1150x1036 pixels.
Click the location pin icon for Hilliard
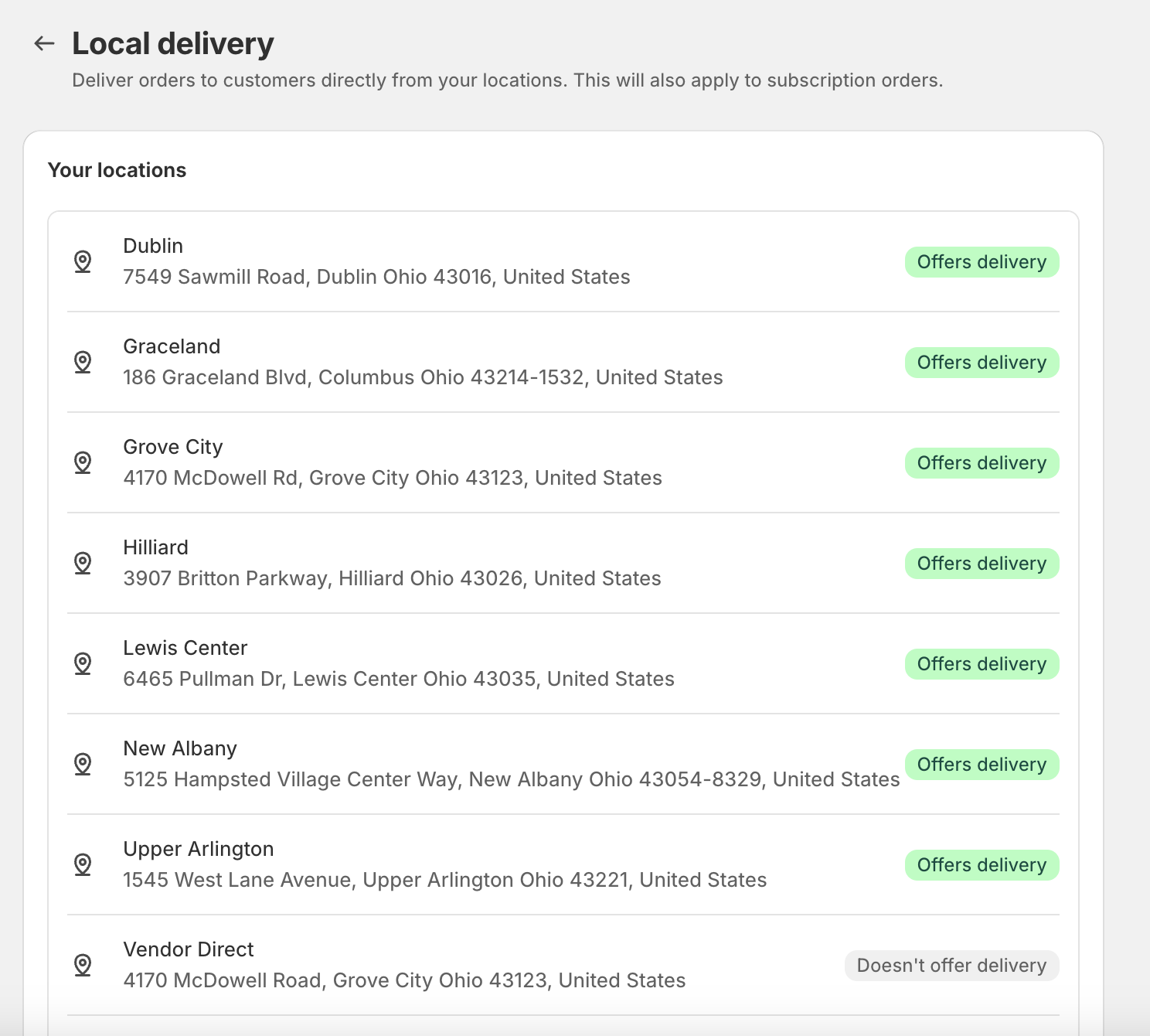pos(83,563)
